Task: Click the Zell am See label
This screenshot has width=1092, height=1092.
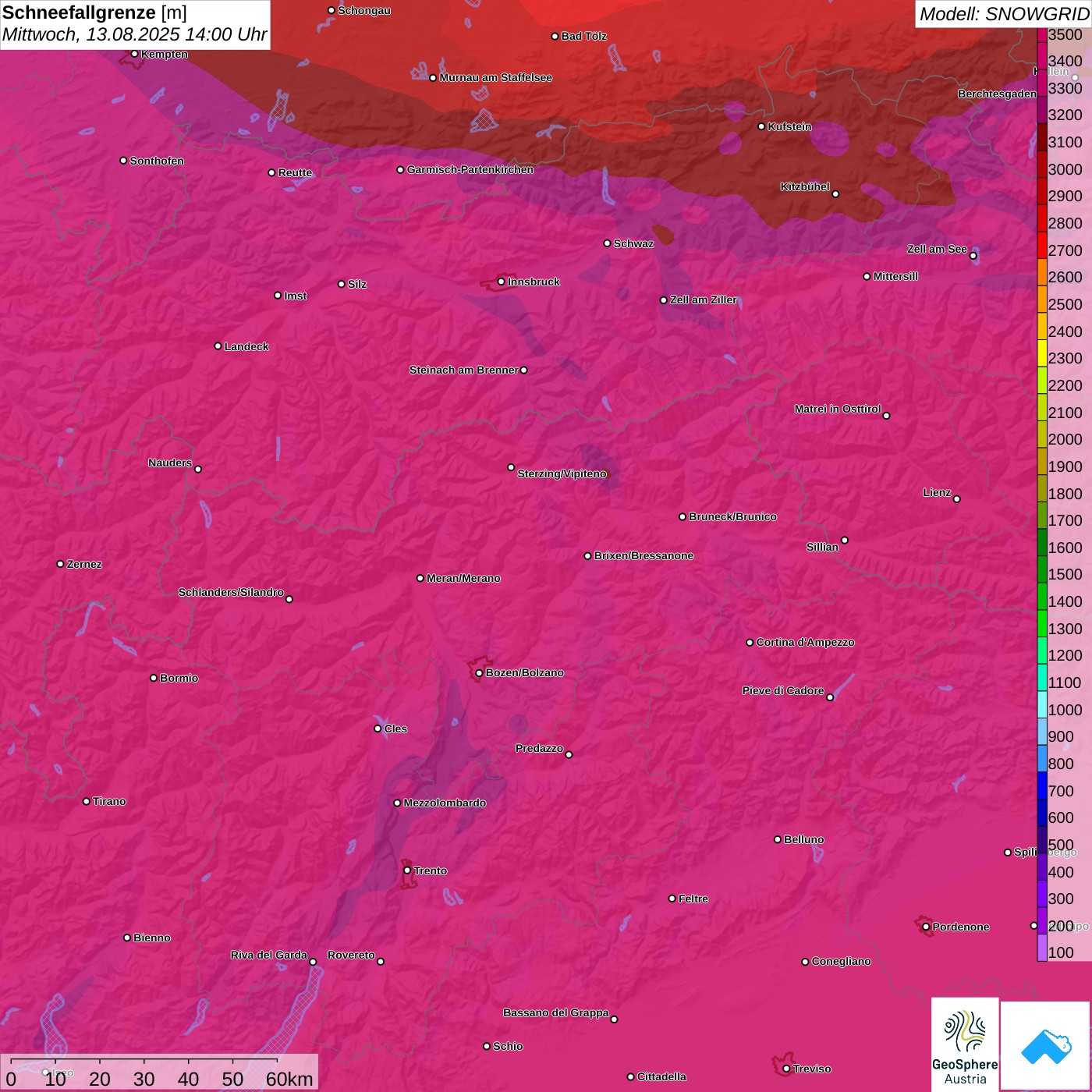Action: pyautogui.click(x=937, y=249)
